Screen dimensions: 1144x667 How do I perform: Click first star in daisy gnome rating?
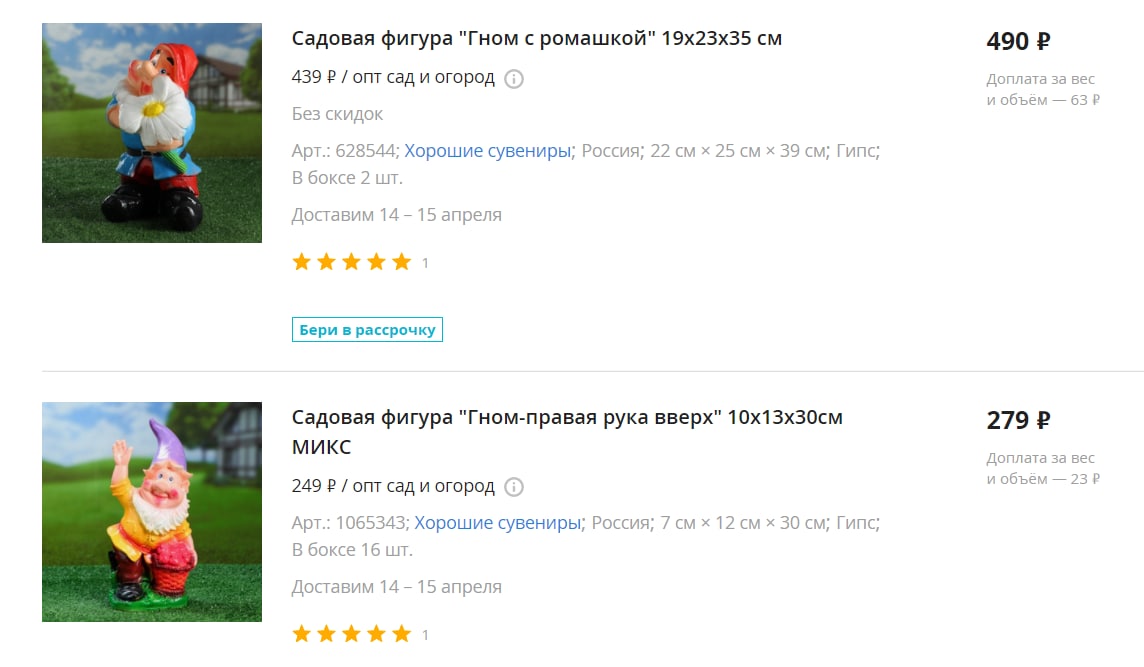[x=301, y=262]
